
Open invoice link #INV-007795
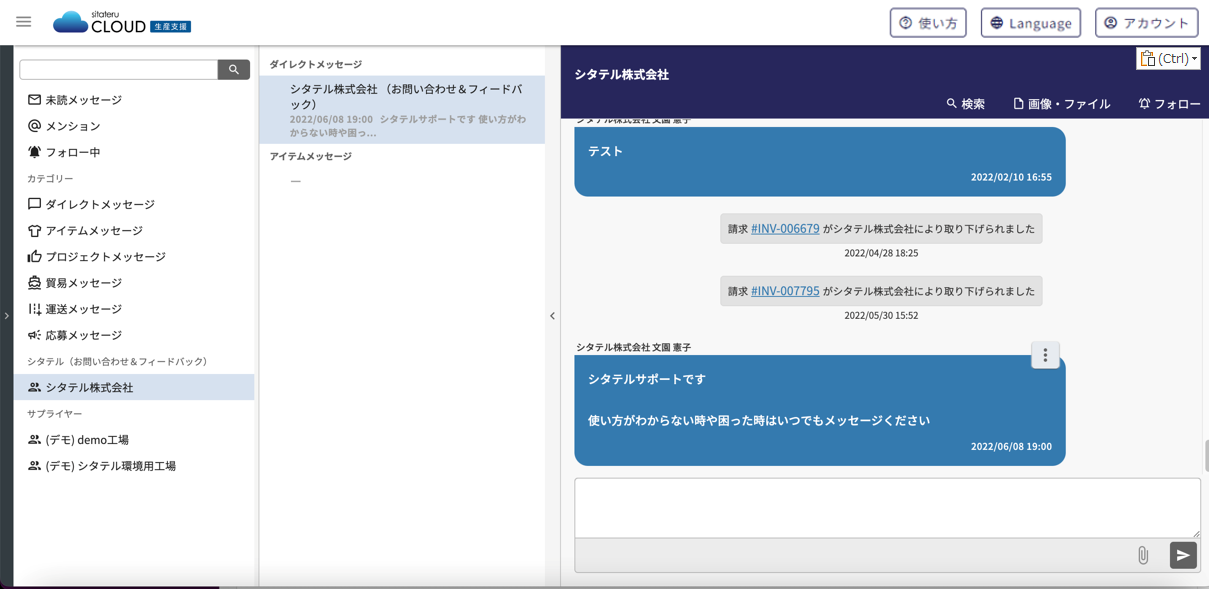[x=785, y=291]
